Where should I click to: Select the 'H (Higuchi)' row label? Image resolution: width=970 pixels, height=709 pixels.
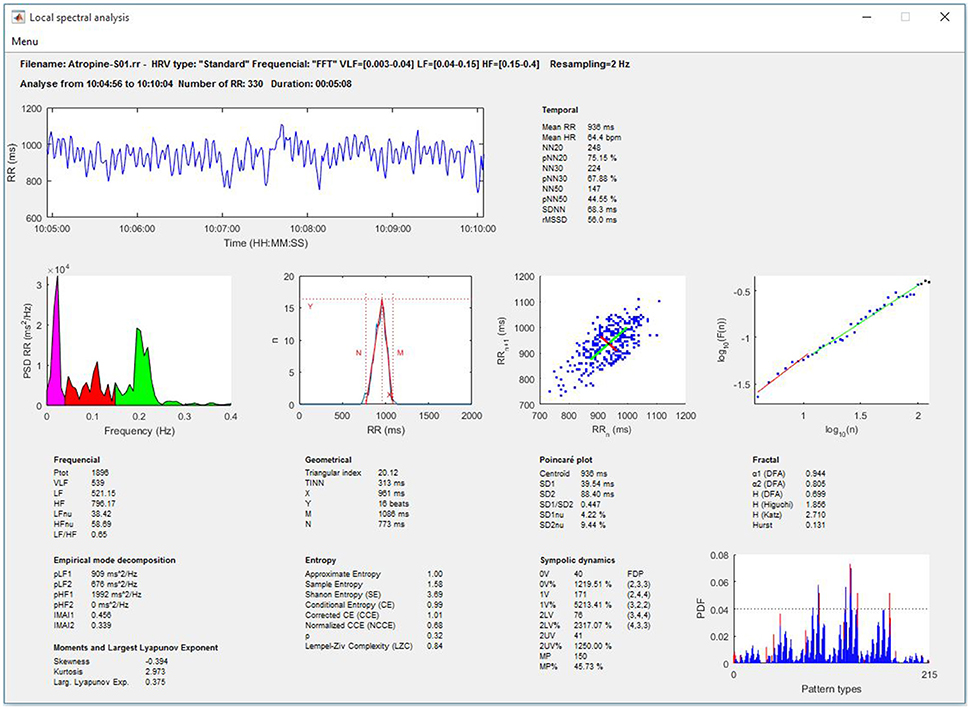pos(773,504)
